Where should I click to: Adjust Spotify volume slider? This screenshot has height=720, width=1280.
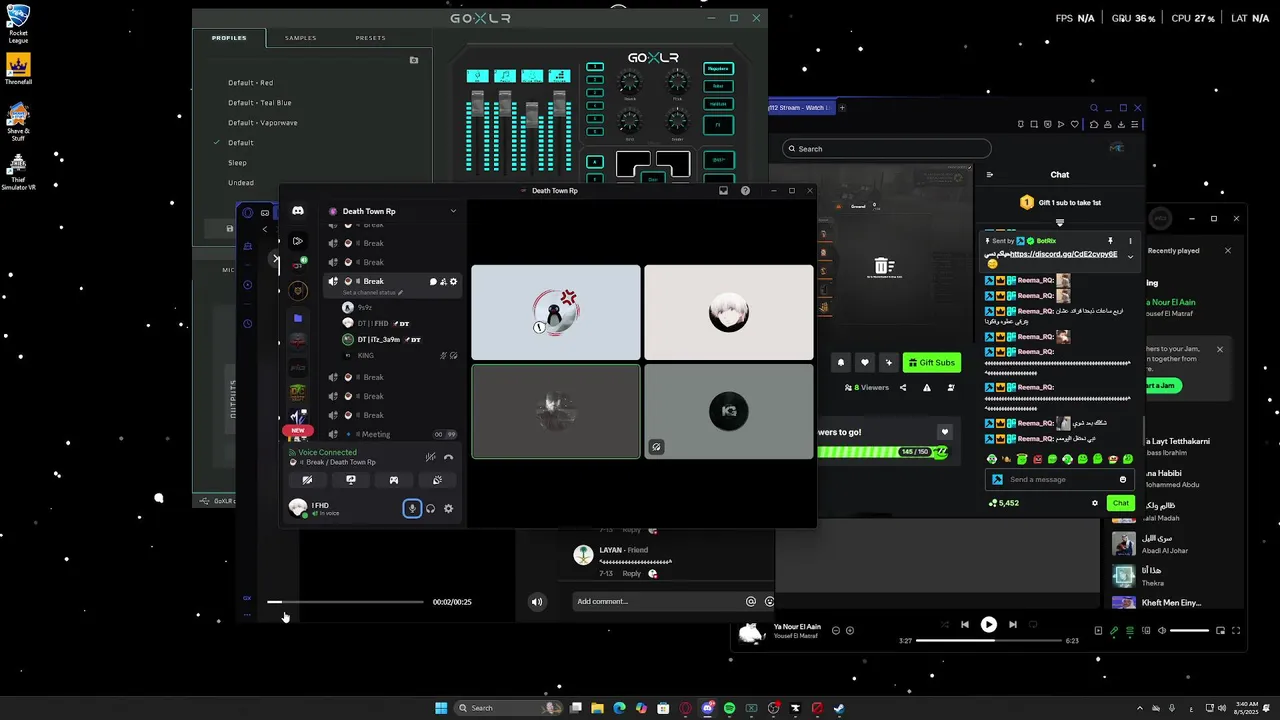point(1189,631)
